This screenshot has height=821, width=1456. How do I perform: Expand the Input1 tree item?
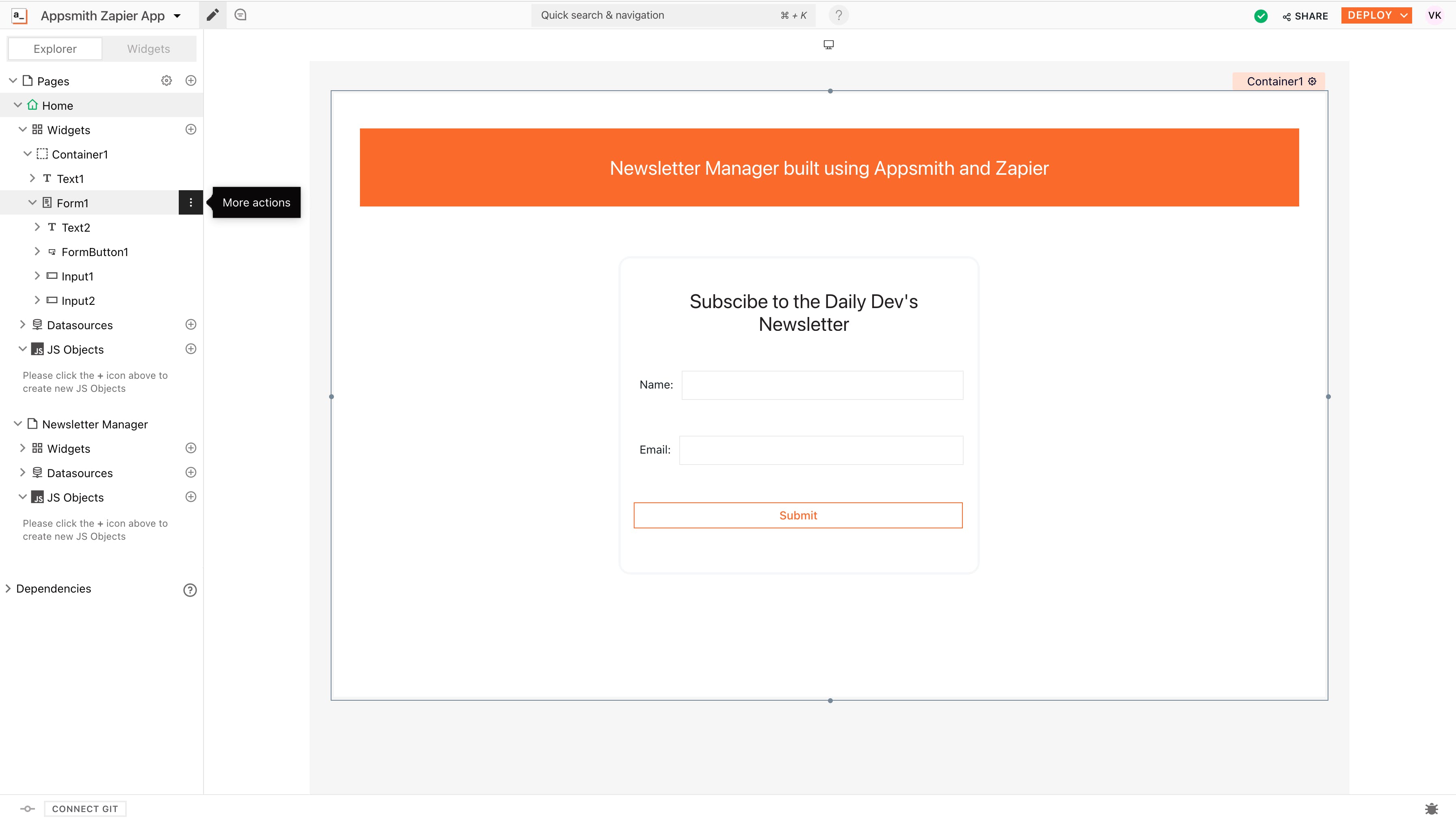(x=37, y=276)
